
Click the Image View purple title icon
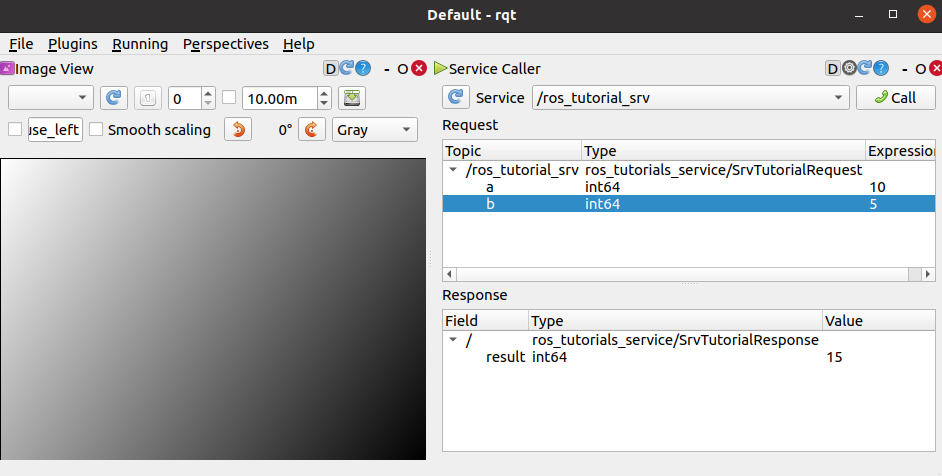tap(7, 69)
